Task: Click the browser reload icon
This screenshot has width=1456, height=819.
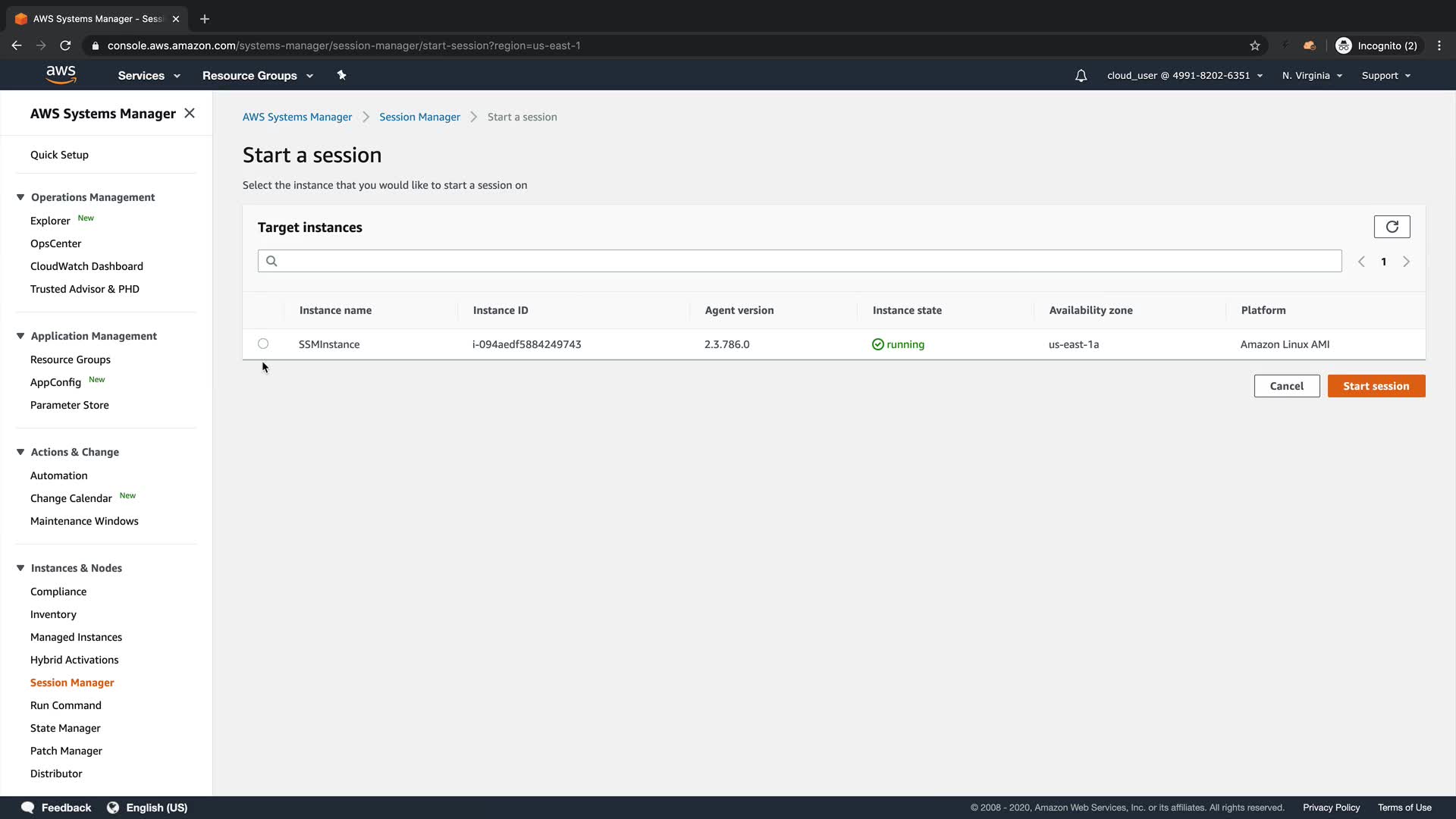Action: pos(65,45)
